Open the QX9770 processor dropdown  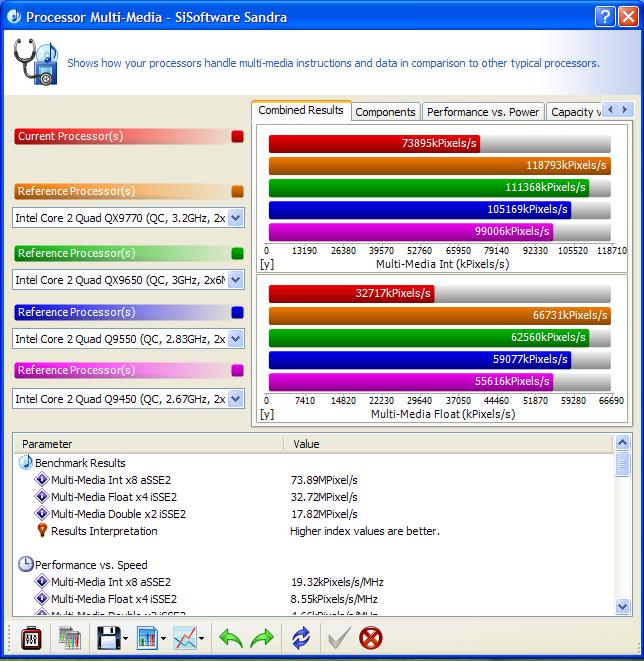point(236,218)
